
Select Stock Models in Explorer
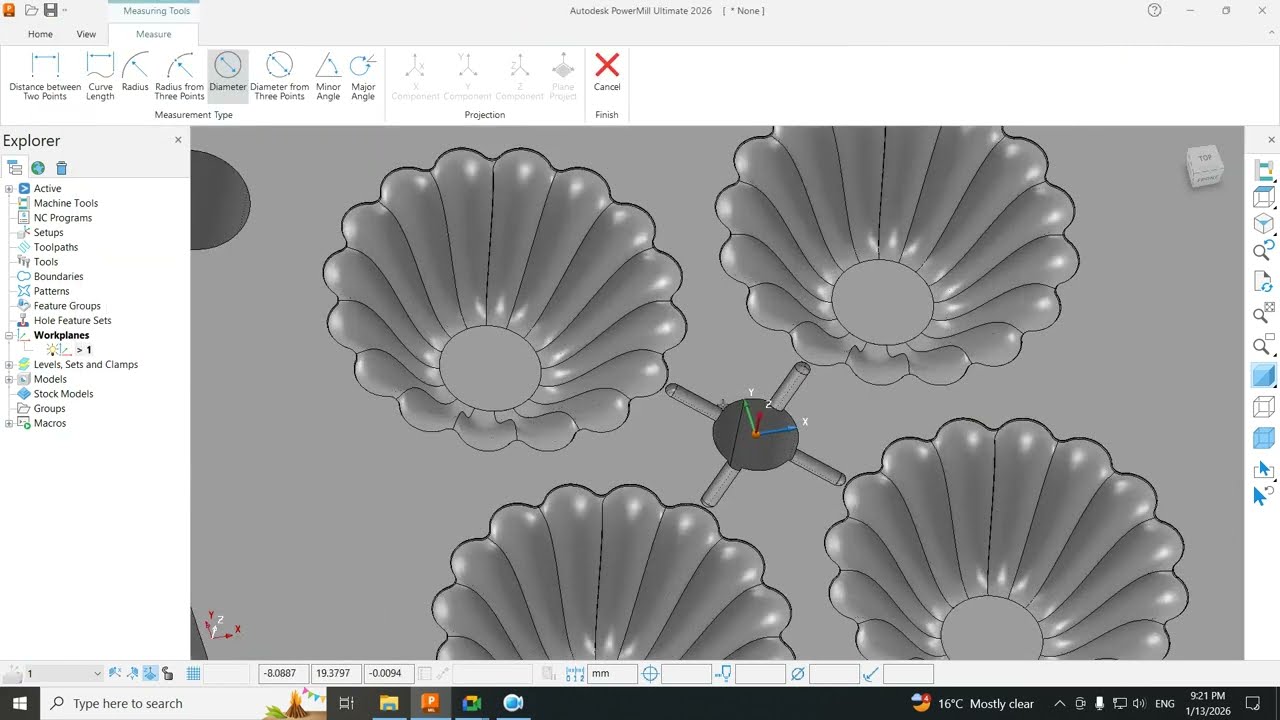click(x=63, y=394)
